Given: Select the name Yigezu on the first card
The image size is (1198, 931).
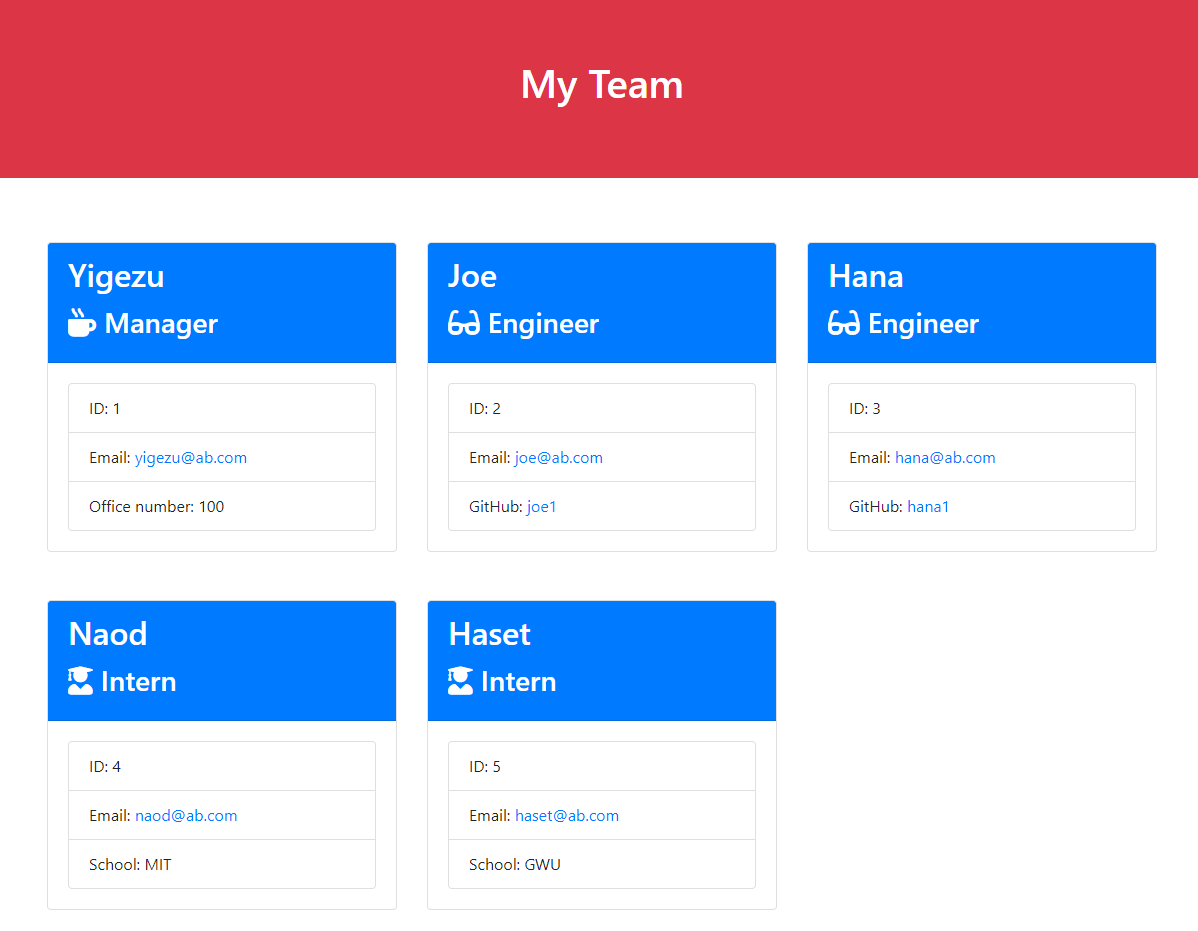Looking at the screenshot, I should (115, 276).
